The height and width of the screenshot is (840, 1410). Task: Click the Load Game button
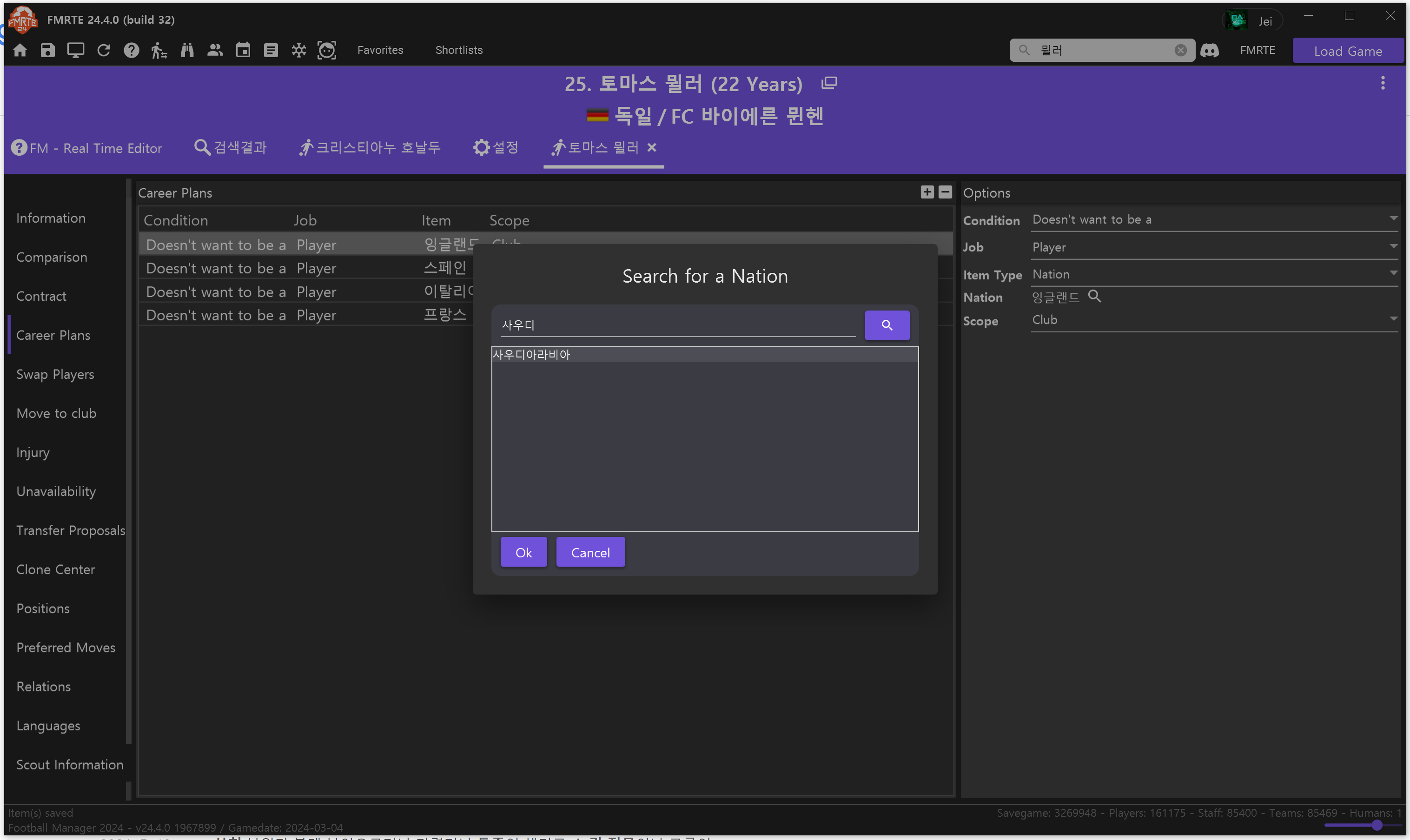(x=1347, y=51)
